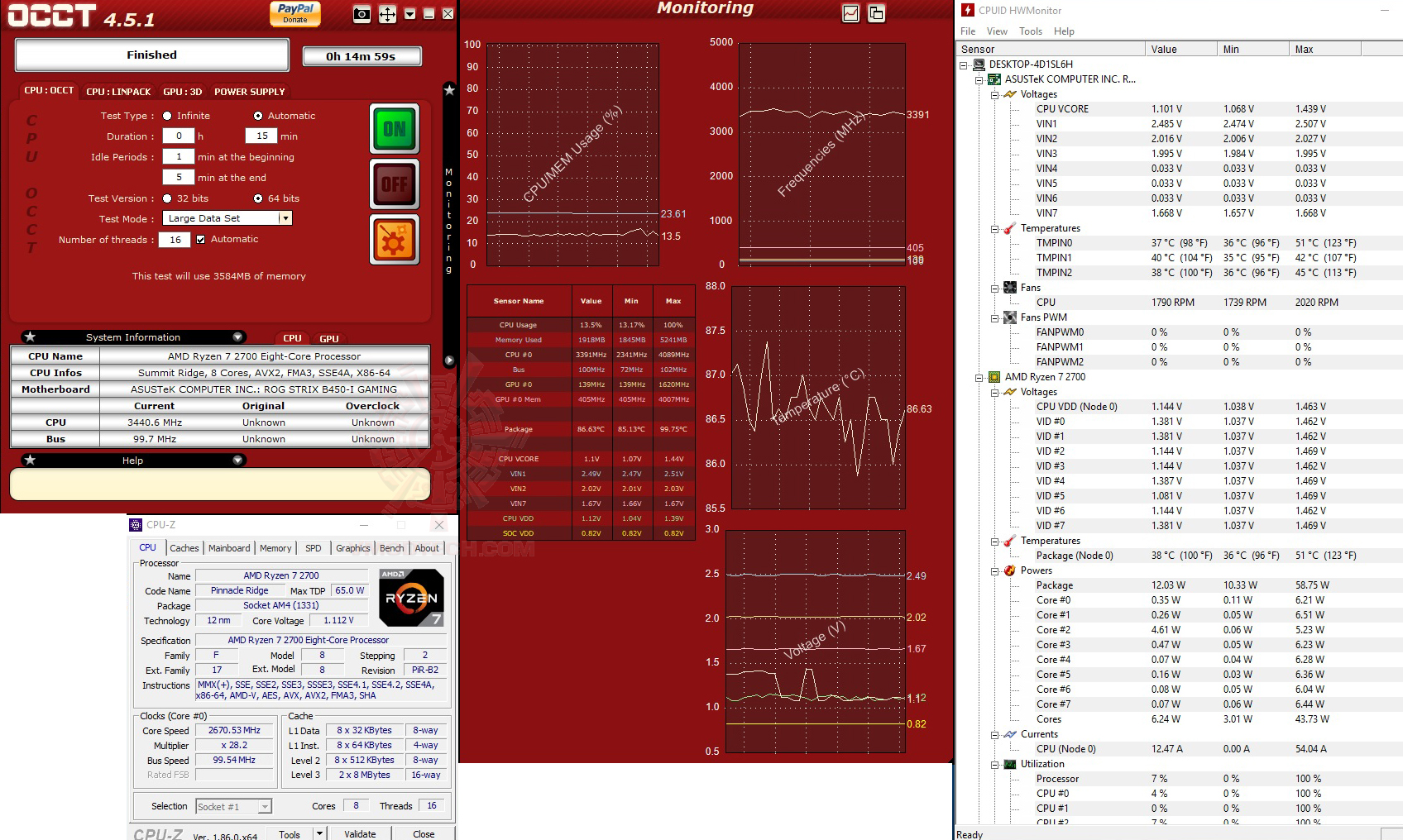Choose the 32 bits test version

tap(167, 198)
